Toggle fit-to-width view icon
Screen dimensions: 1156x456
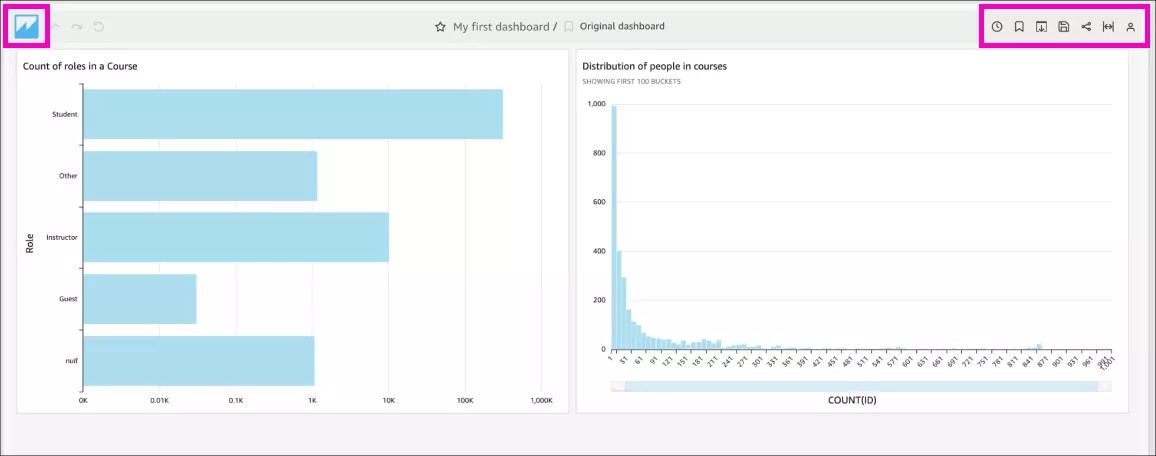click(1108, 27)
